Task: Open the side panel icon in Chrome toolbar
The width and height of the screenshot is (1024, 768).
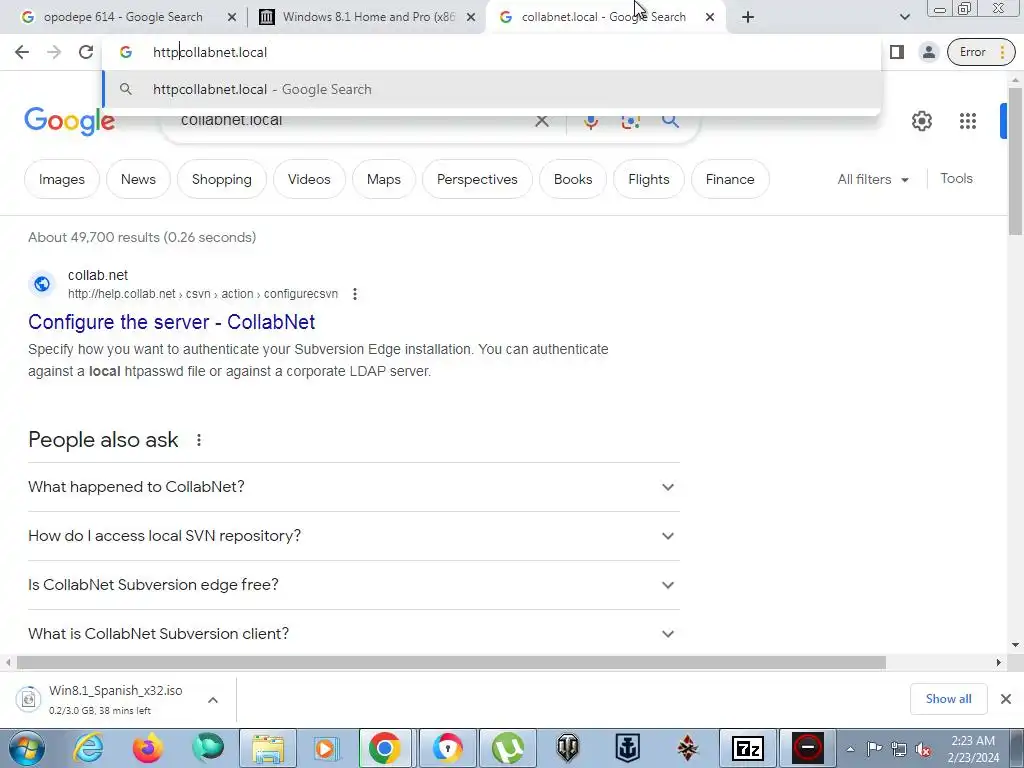Action: 897,52
